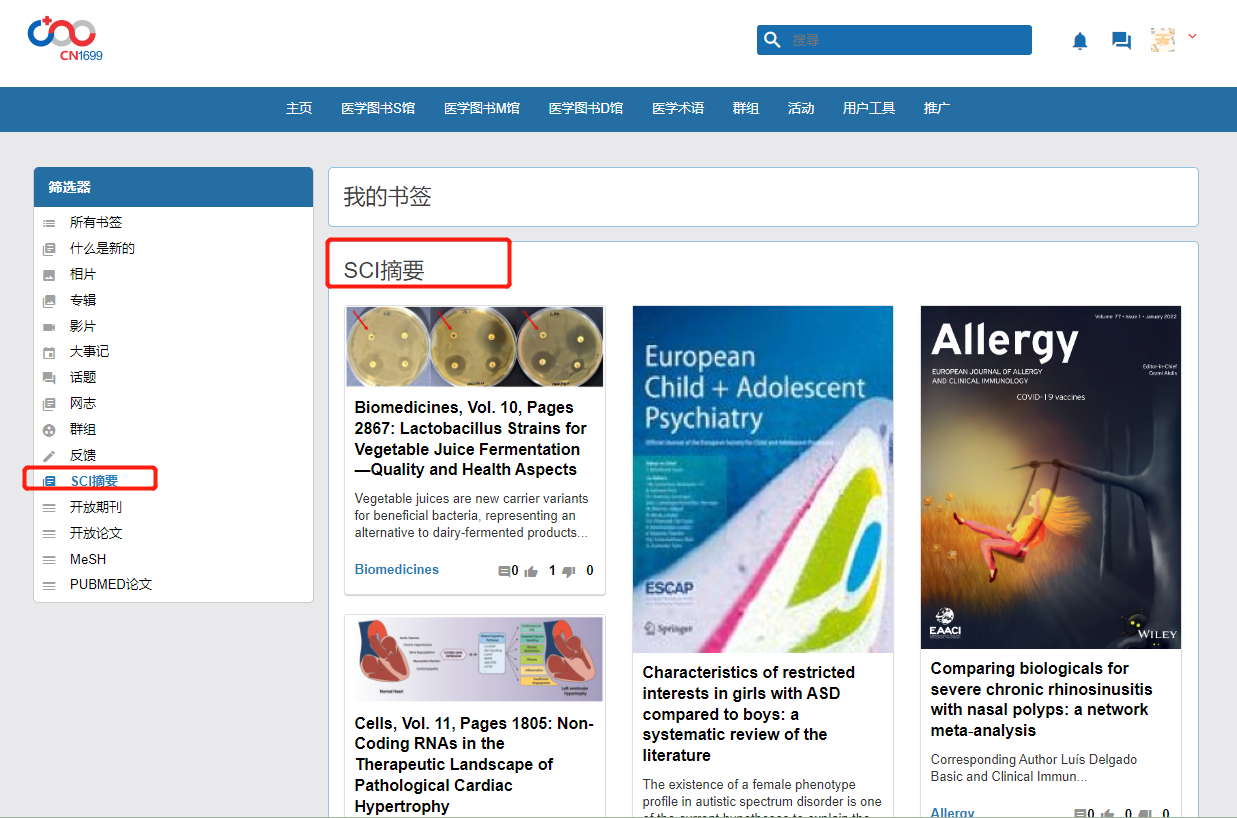Click the blog icon beside 网志
This screenshot has height=818, width=1237.
coord(49,404)
